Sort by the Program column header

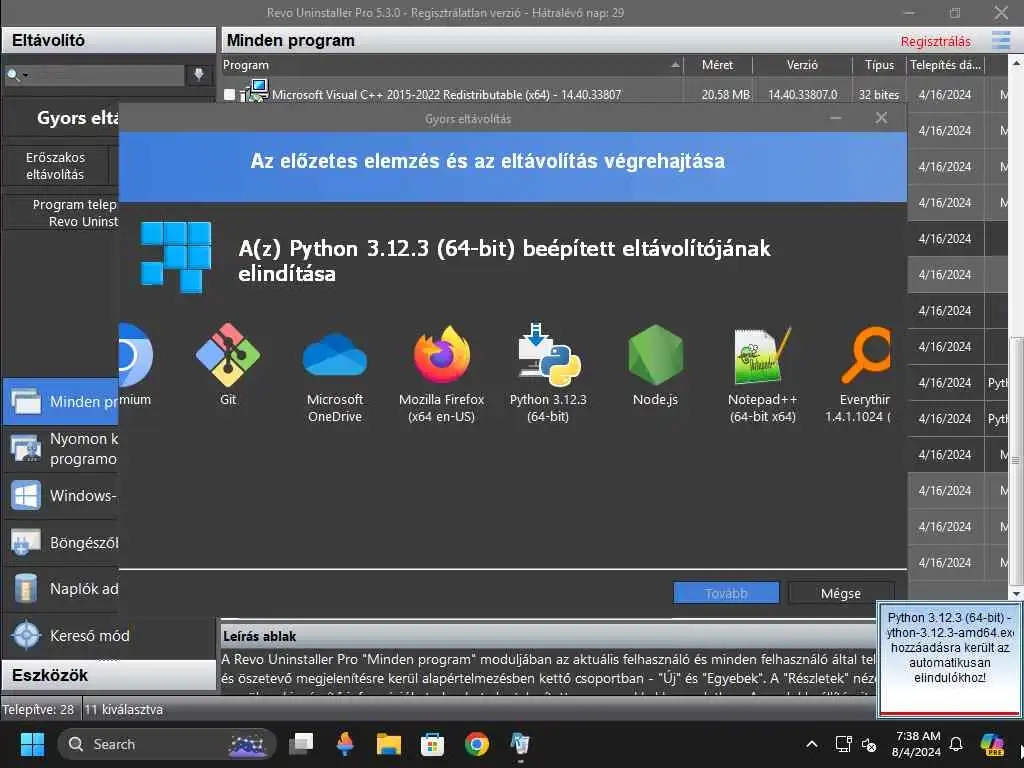tap(453, 65)
